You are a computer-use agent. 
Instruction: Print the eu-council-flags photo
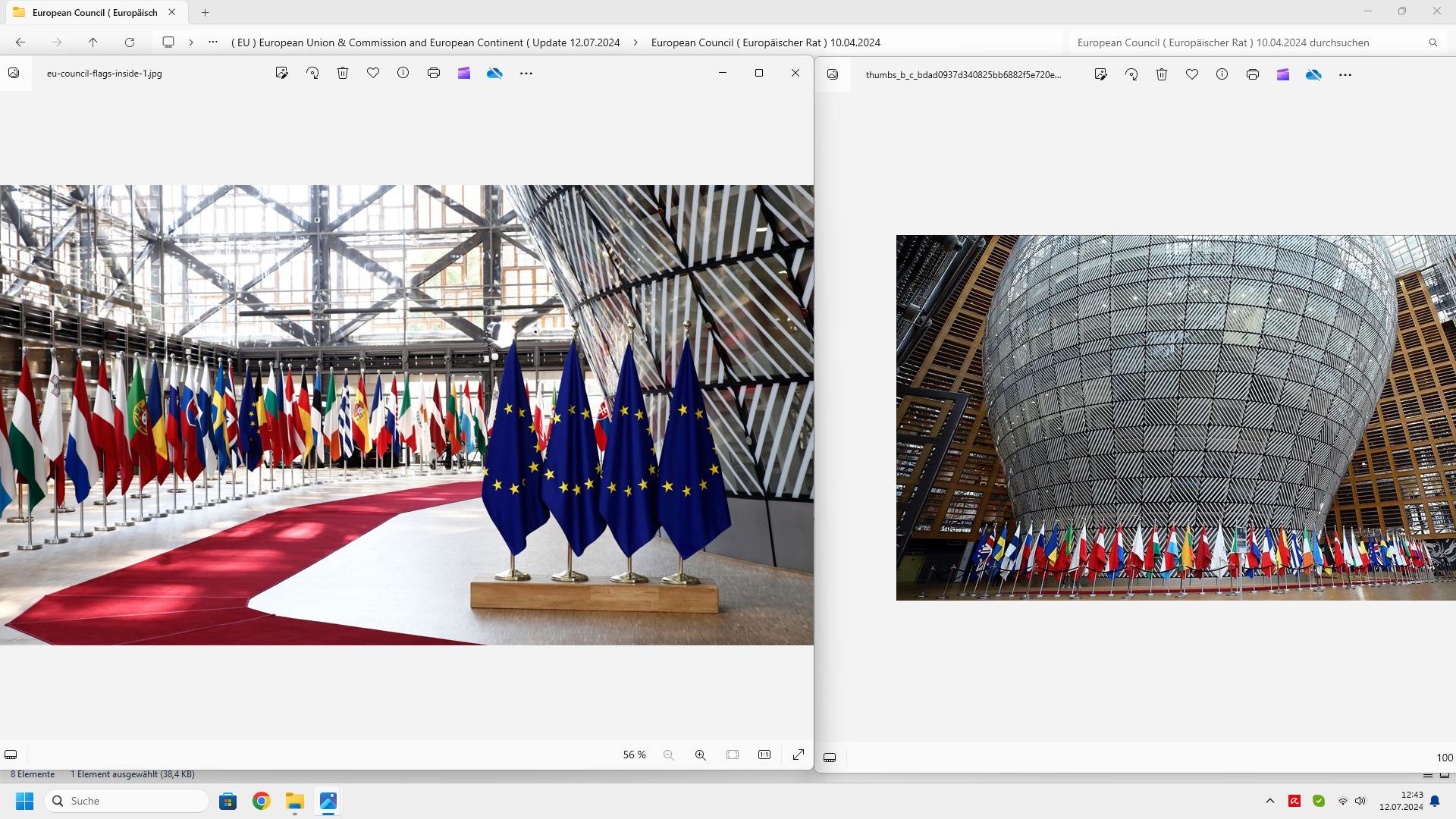(x=434, y=73)
